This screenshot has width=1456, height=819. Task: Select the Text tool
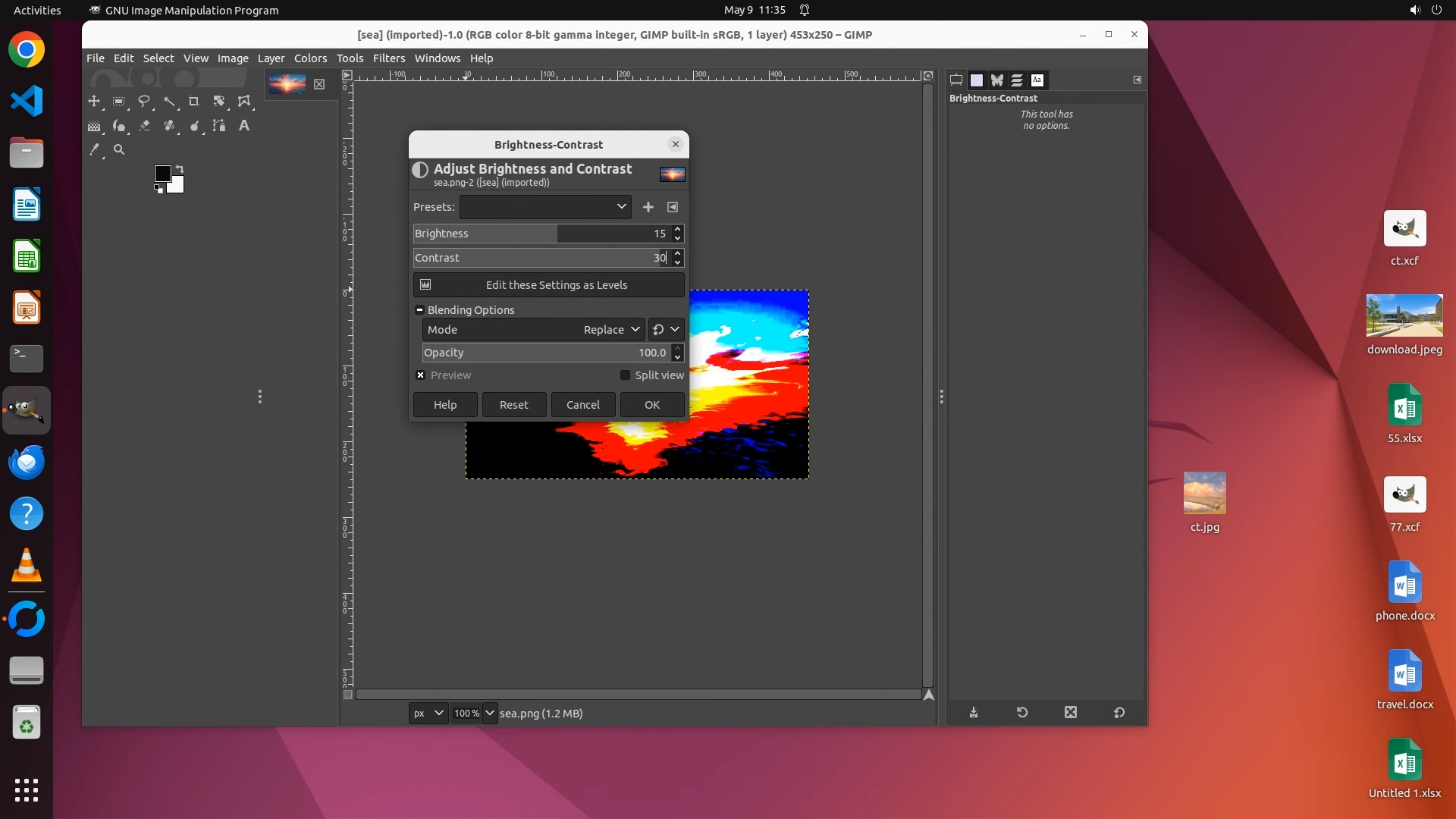(243, 126)
